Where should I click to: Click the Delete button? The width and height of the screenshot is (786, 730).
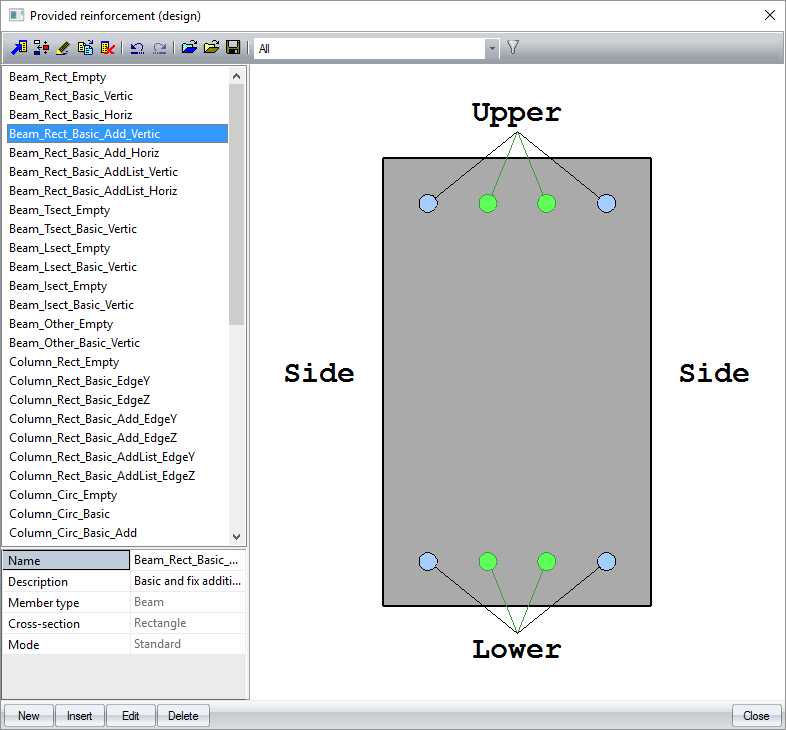pyautogui.click(x=183, y=715)
